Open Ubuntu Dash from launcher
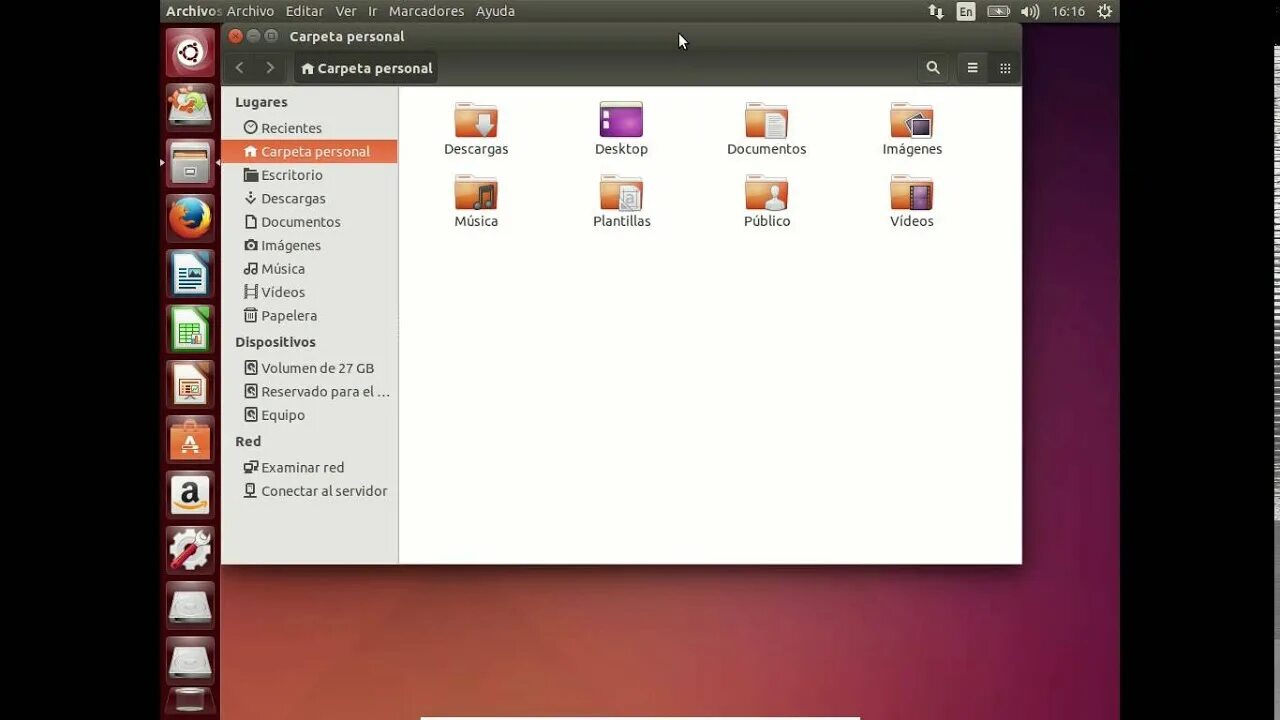 (x=190, y=52)
